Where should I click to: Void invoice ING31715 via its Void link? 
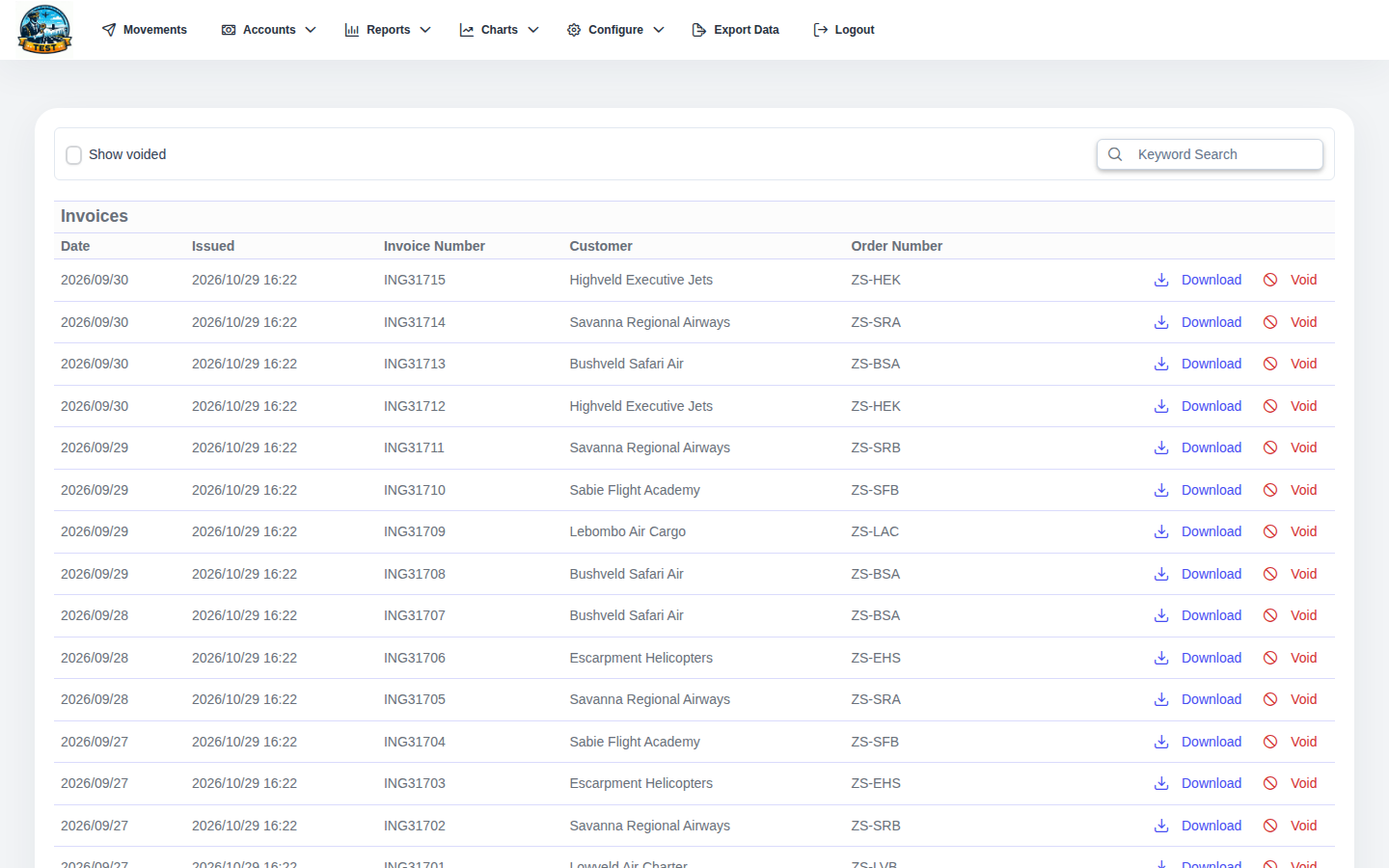point(1303,280)
